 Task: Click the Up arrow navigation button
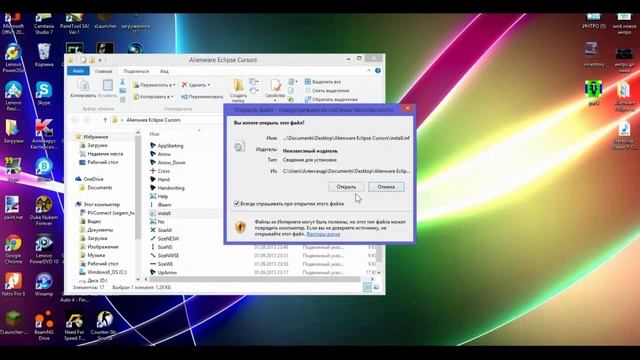tap(105, 120)
